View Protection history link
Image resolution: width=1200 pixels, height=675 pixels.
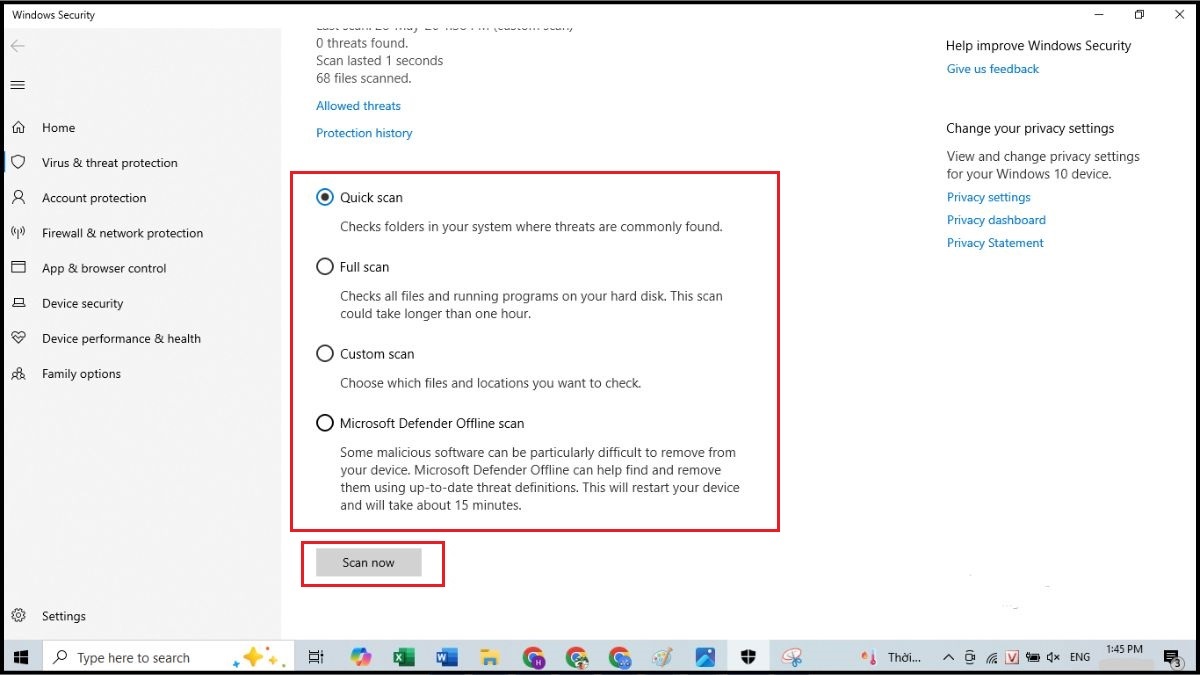click(364, 133)
